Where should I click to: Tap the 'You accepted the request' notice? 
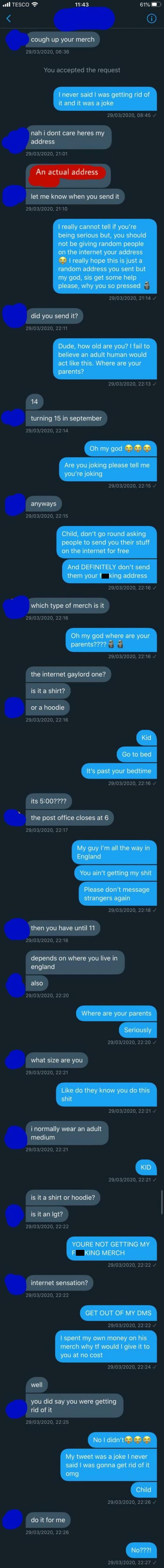click(82, 70)
